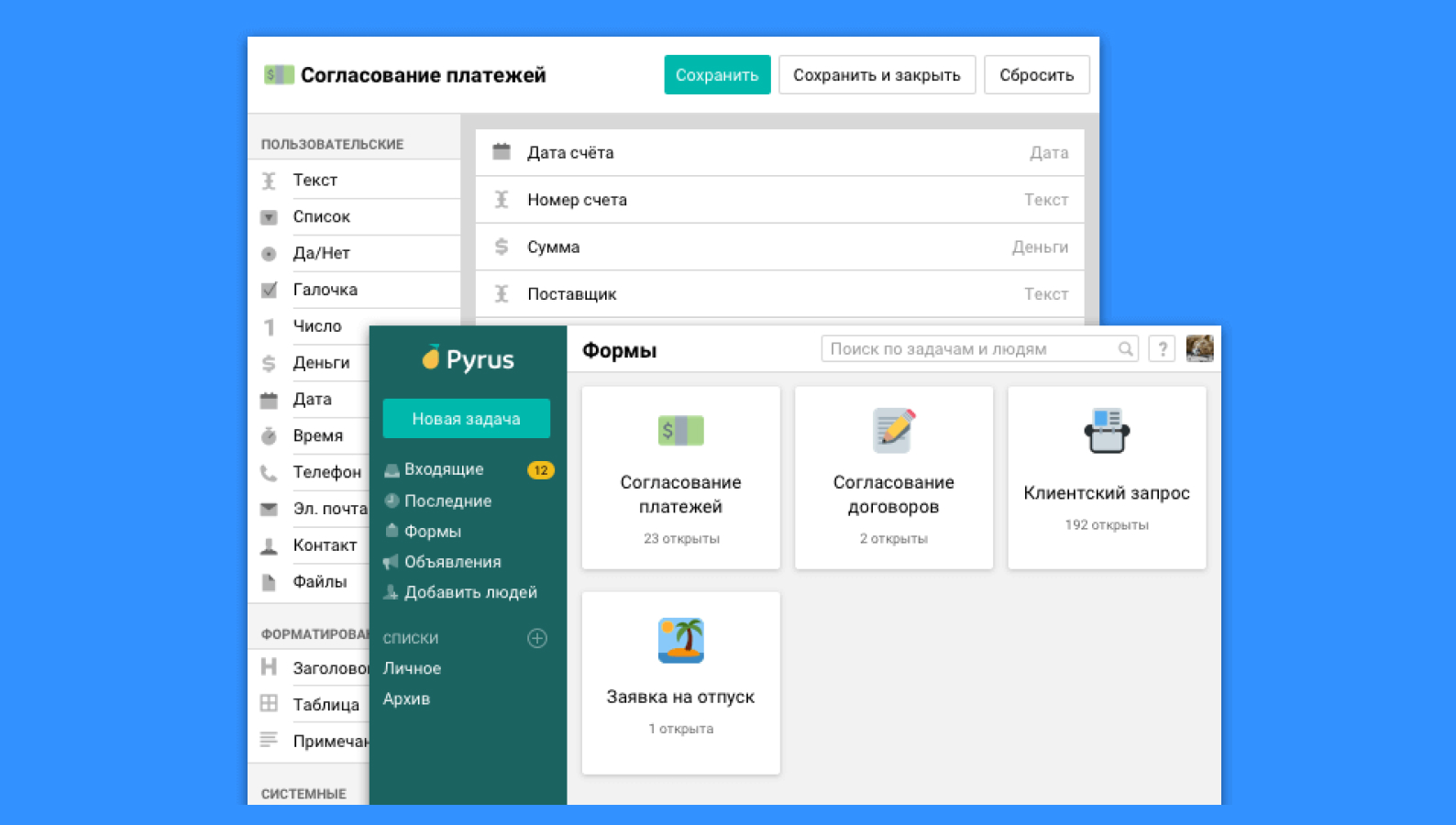Open Добавить людей in sidebar
The width and height of the screenshot is (1456, 825).
pyautogui.click(x=470, y=593)
